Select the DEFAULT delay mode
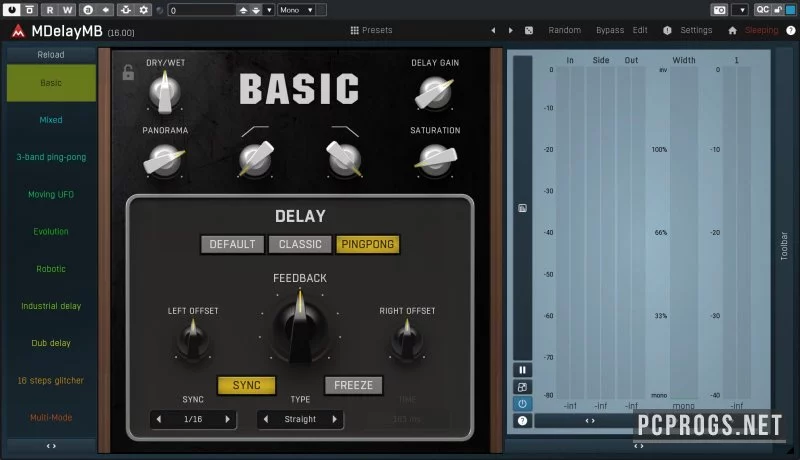This screenshot has width=800, height=460. point(232,244)
